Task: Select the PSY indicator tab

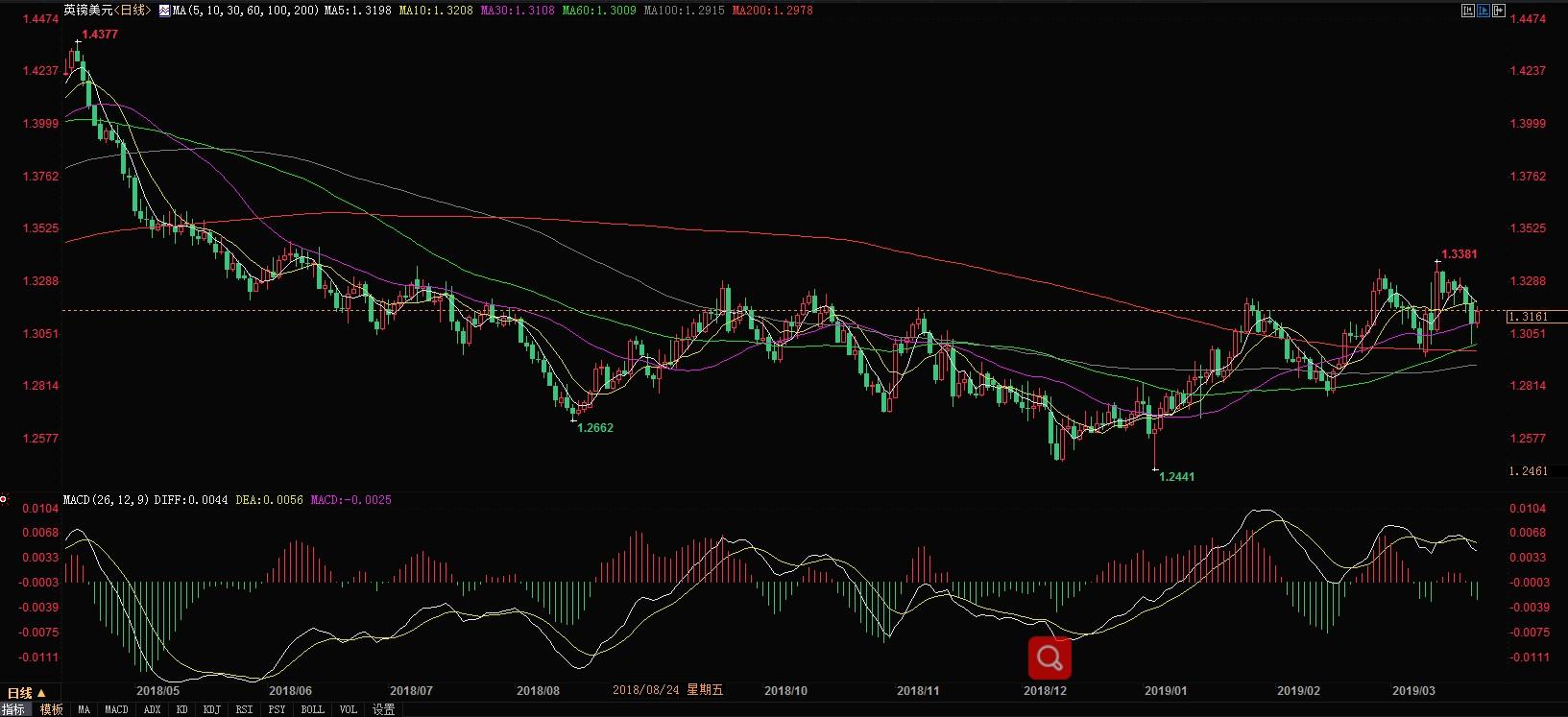Action: [x=277, y=709]
